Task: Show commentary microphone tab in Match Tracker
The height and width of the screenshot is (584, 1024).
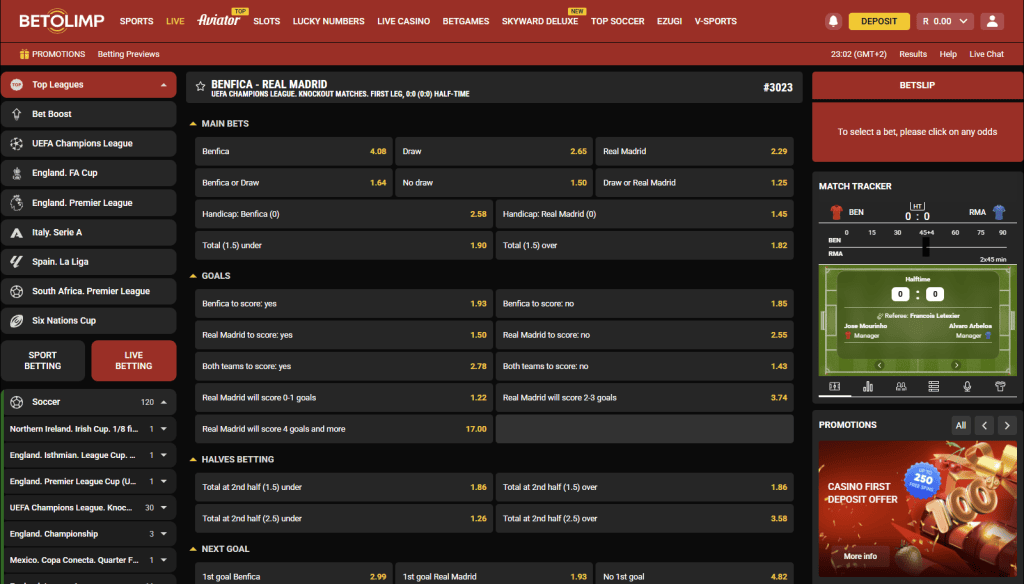Action: pos(967,387)
